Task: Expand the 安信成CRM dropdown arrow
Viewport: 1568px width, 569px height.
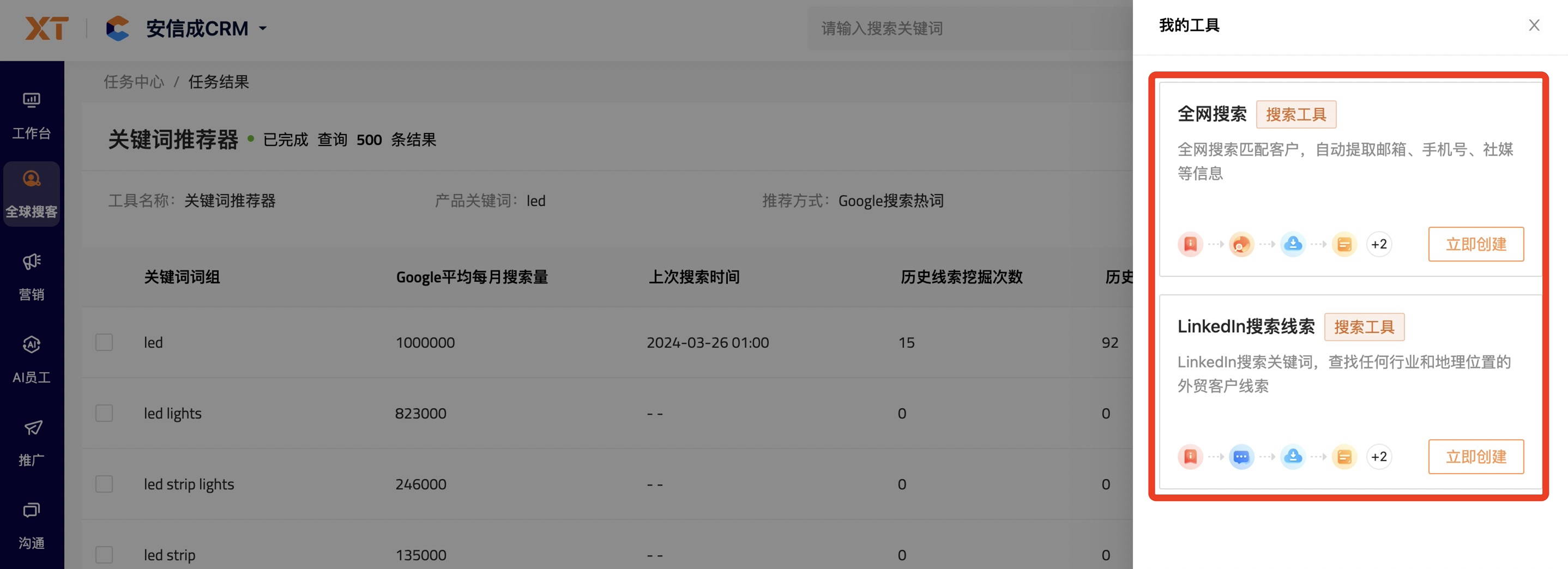Action: [x=263, y=28]
